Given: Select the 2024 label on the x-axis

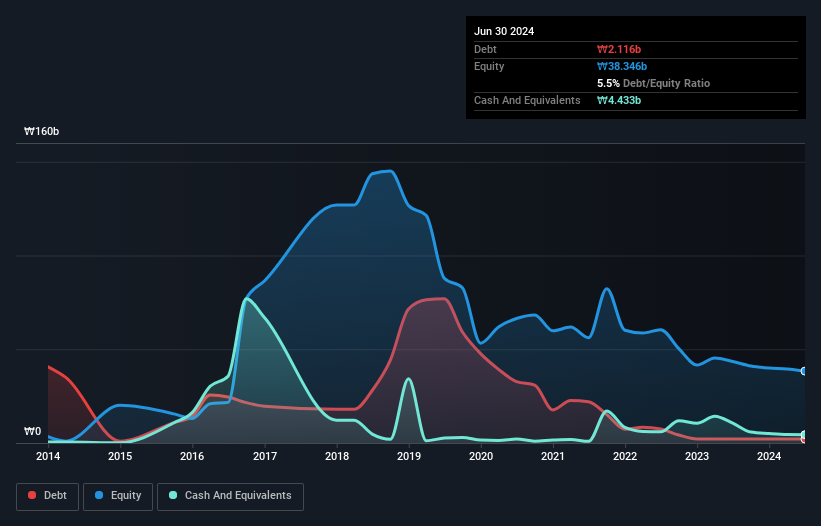Looking at the screenshot, I should click(769, 456).
